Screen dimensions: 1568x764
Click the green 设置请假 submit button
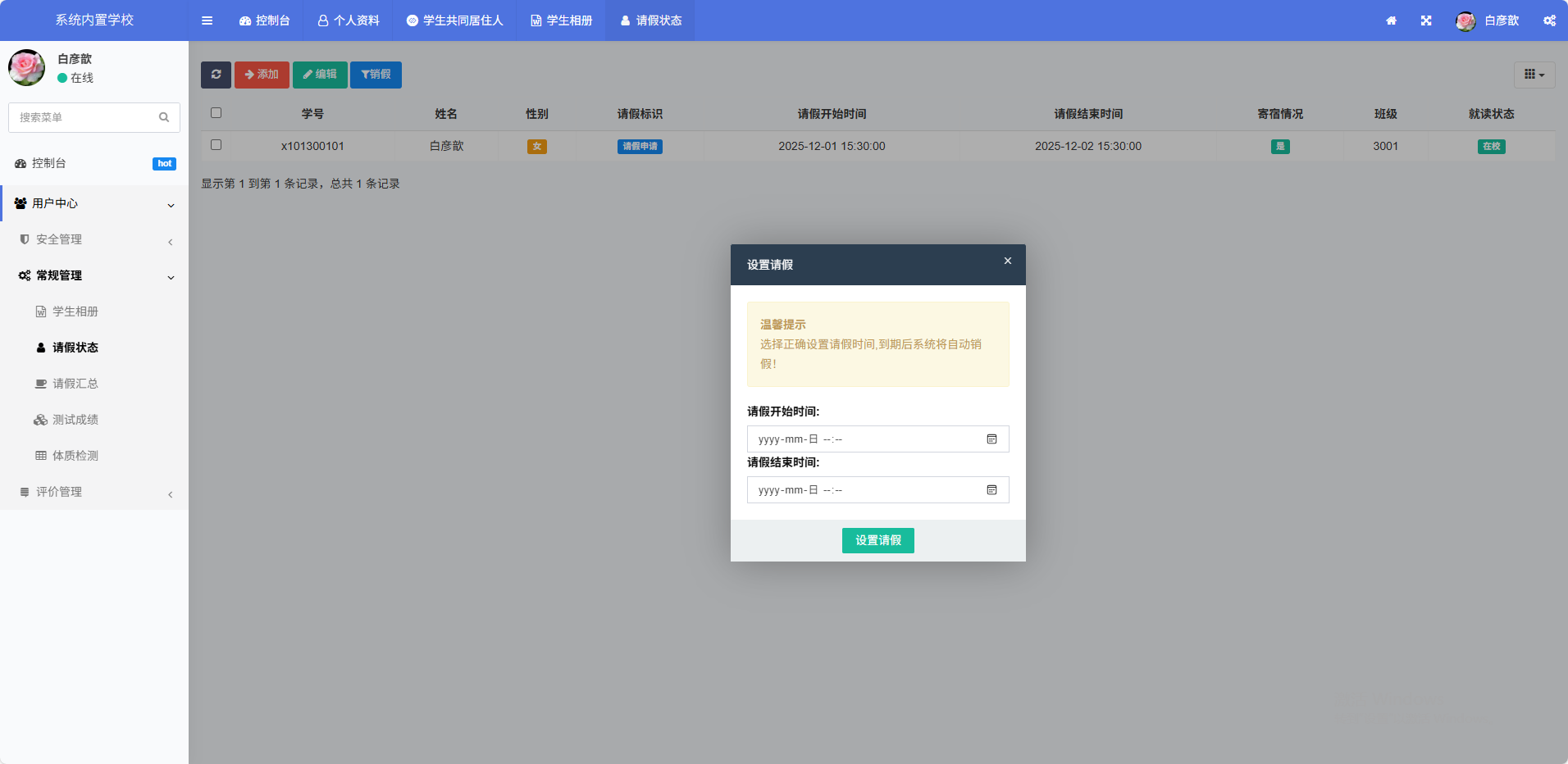click(x=877, y=540)
